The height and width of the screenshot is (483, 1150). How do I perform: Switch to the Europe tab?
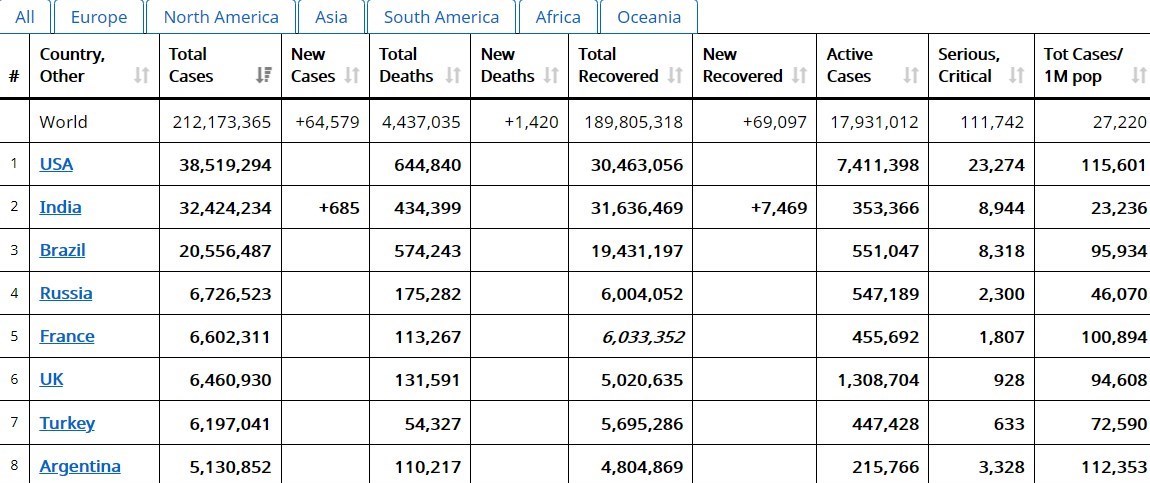point(98,17)
